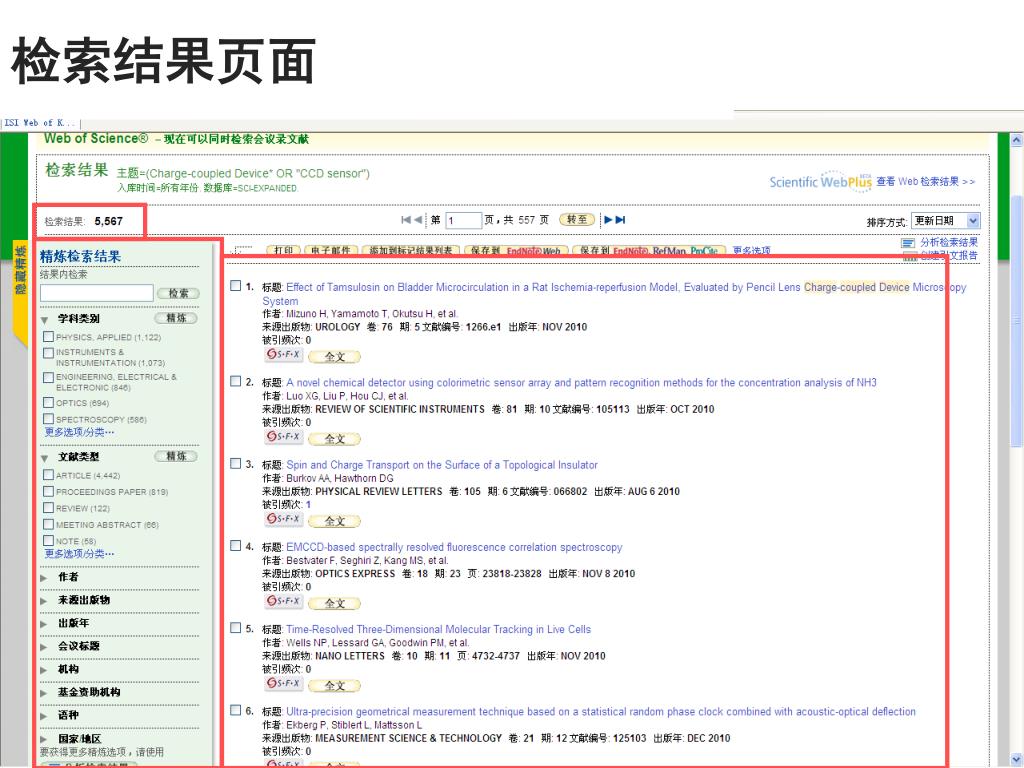Open full text of the UROLOGY record
The height and width of the screenshot is (768, 1024).
pyautogui.click(x=334, y=357)
